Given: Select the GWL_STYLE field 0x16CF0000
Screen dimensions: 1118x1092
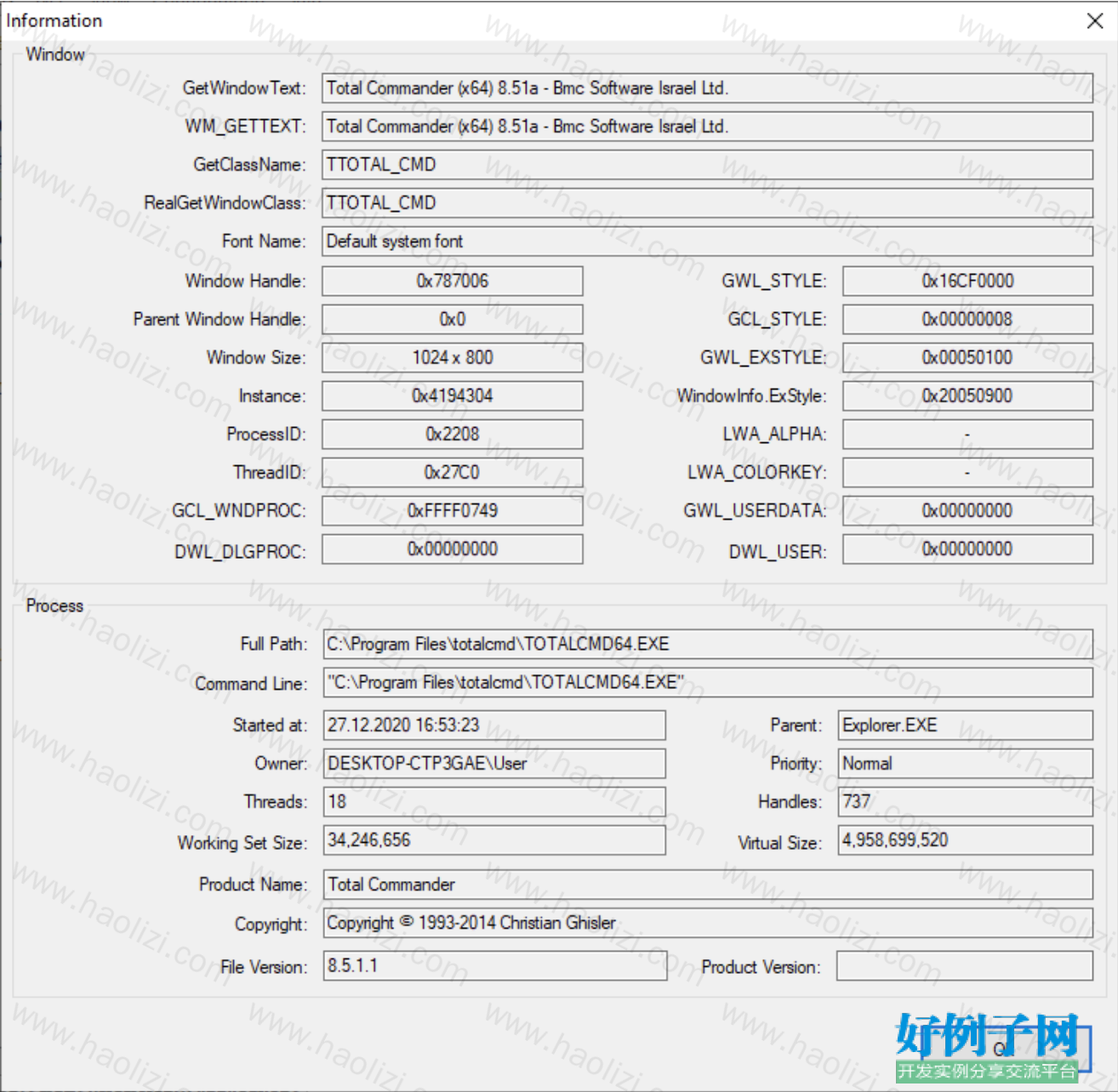Looking at the screenshot, I should tap(967, 282).
